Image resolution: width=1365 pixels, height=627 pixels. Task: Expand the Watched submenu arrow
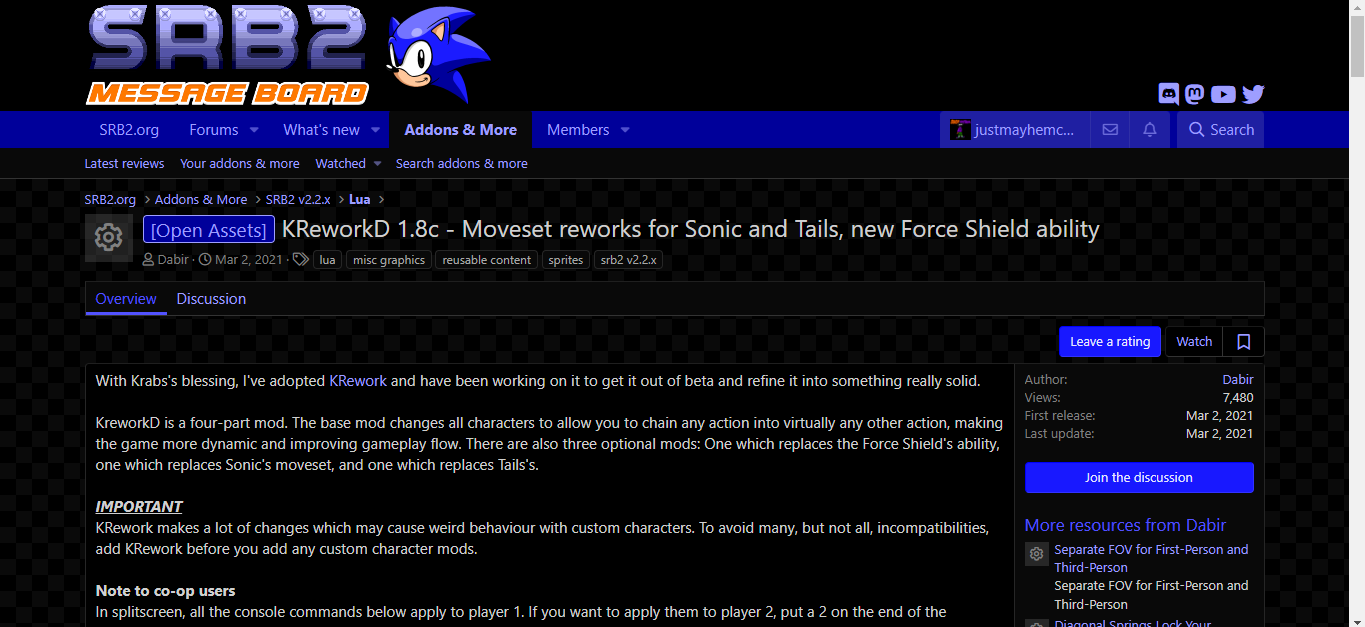click(377, 164)
